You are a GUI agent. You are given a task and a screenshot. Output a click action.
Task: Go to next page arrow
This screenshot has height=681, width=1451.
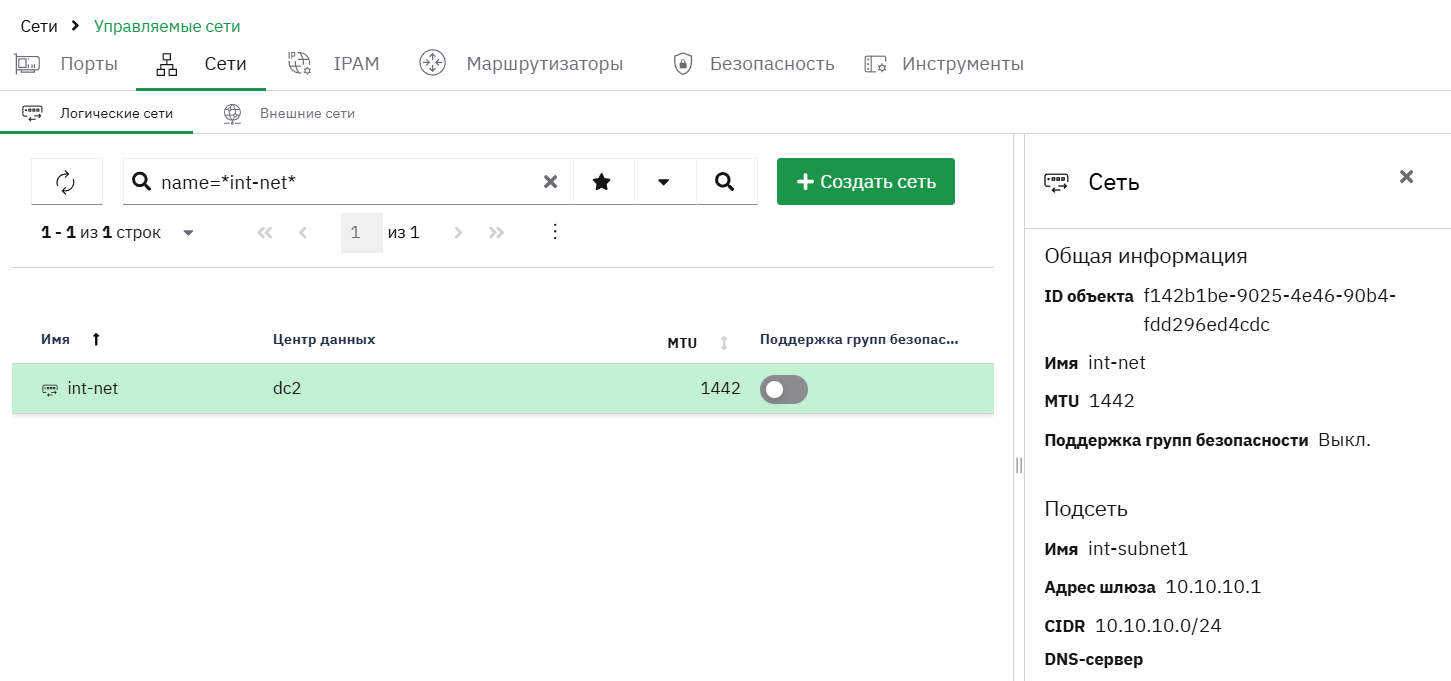pos(458,232)
